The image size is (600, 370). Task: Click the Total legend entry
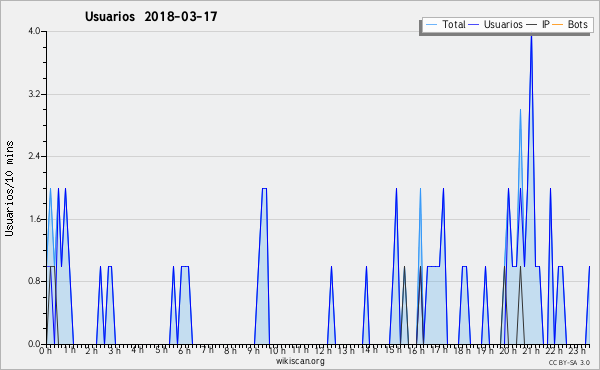point(446,24)
